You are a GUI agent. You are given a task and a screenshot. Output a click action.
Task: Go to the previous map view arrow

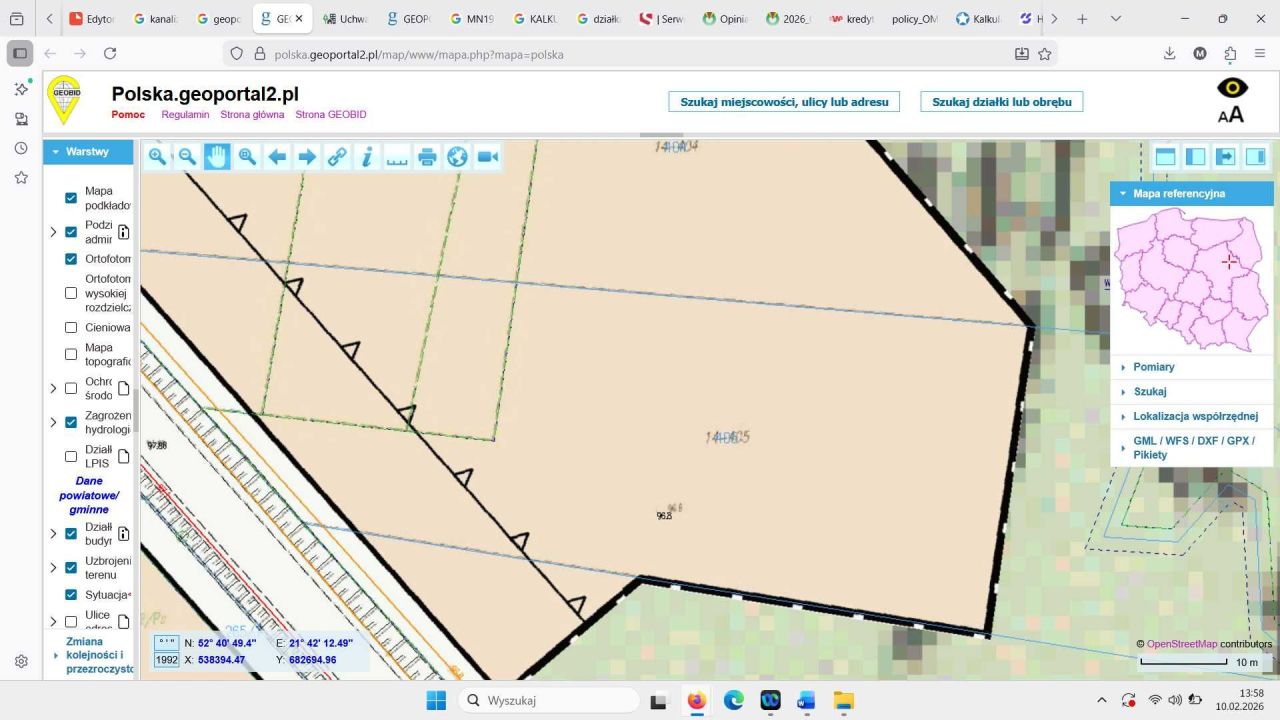tap(277, 157)
